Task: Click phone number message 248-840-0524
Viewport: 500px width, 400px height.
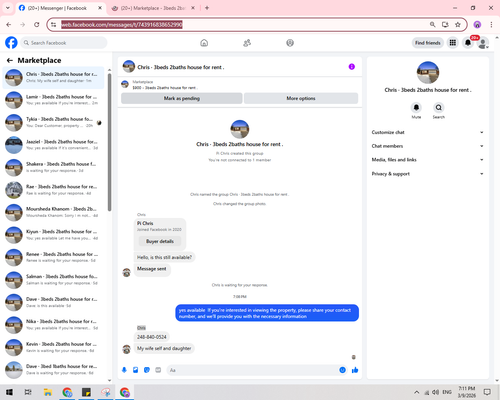Action: click(152, 337)
